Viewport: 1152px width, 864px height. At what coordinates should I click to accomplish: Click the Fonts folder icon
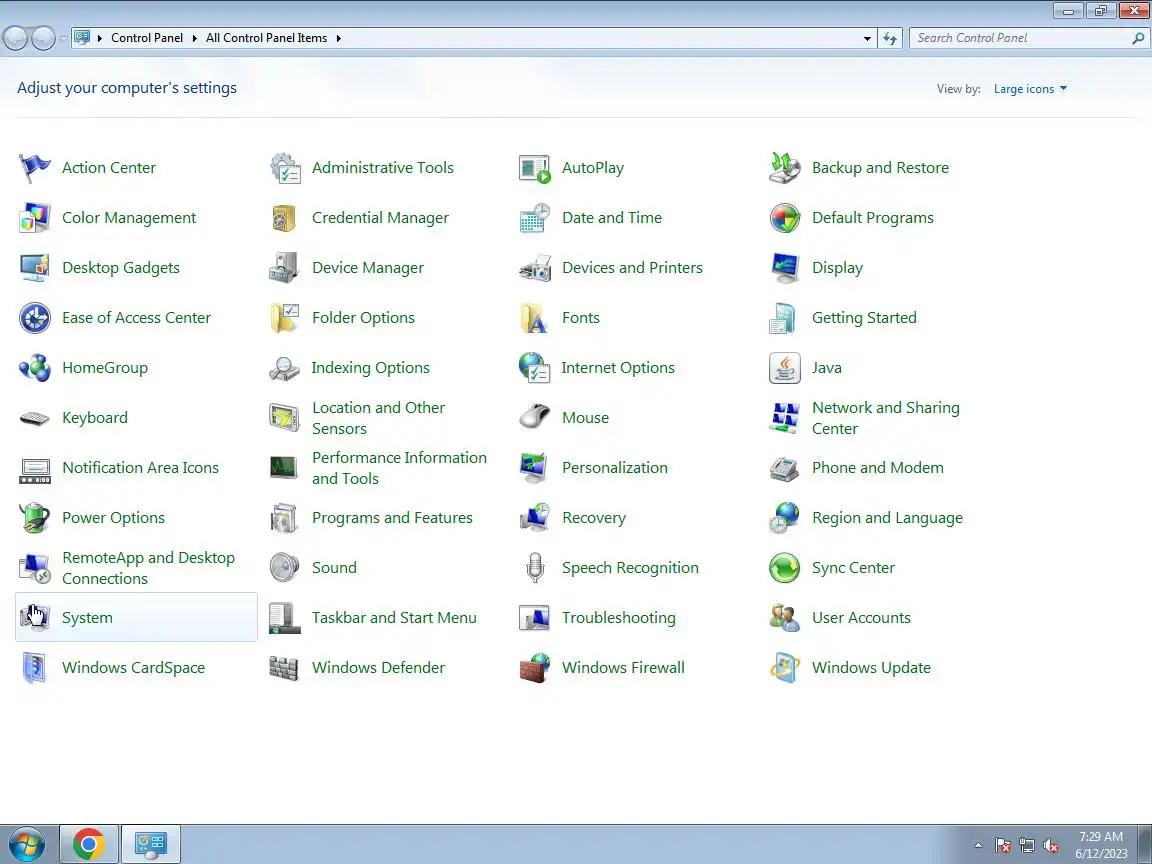[534, 318]
